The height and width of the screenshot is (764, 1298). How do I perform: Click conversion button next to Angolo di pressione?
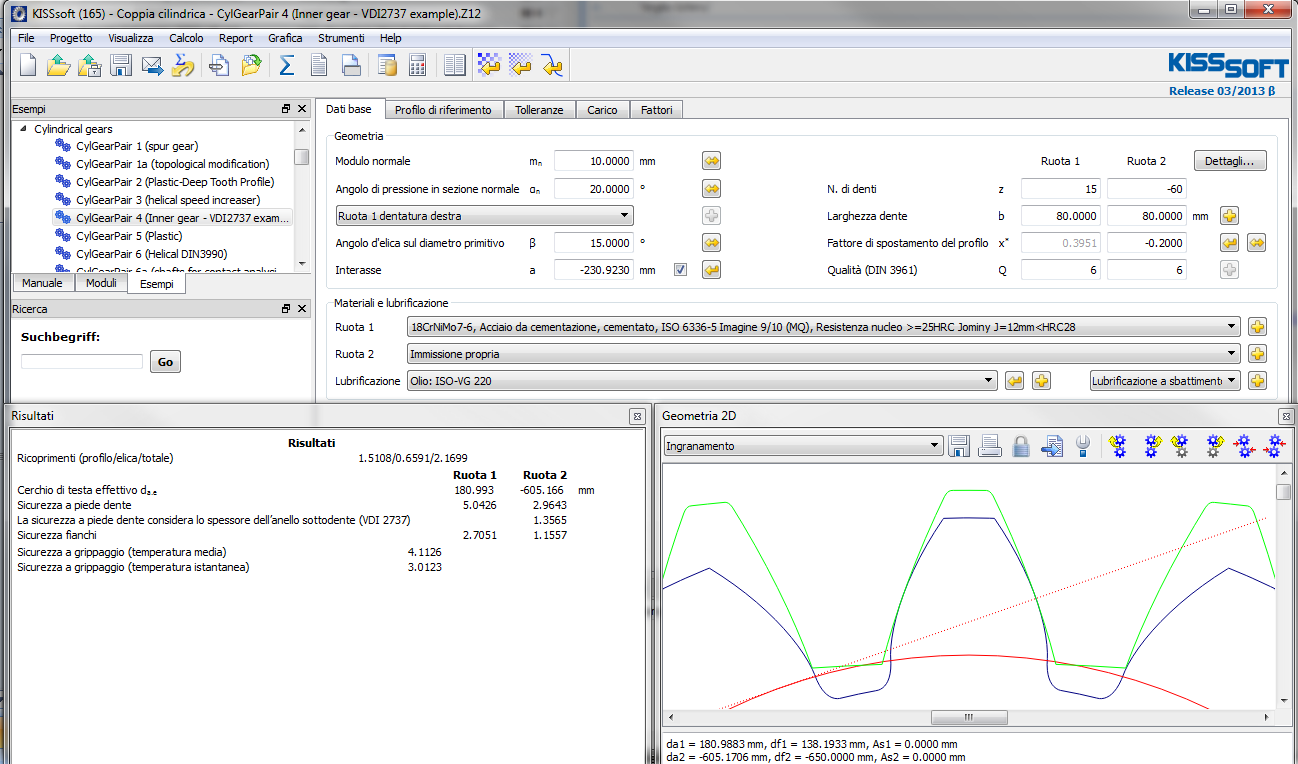click(x=711, y=189)
